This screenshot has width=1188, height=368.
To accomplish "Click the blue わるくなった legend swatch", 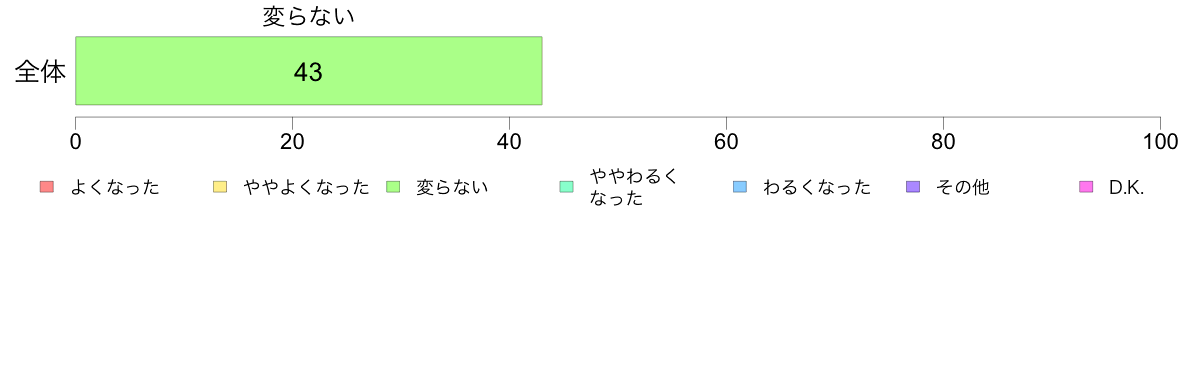I will (x=739, y=187).
